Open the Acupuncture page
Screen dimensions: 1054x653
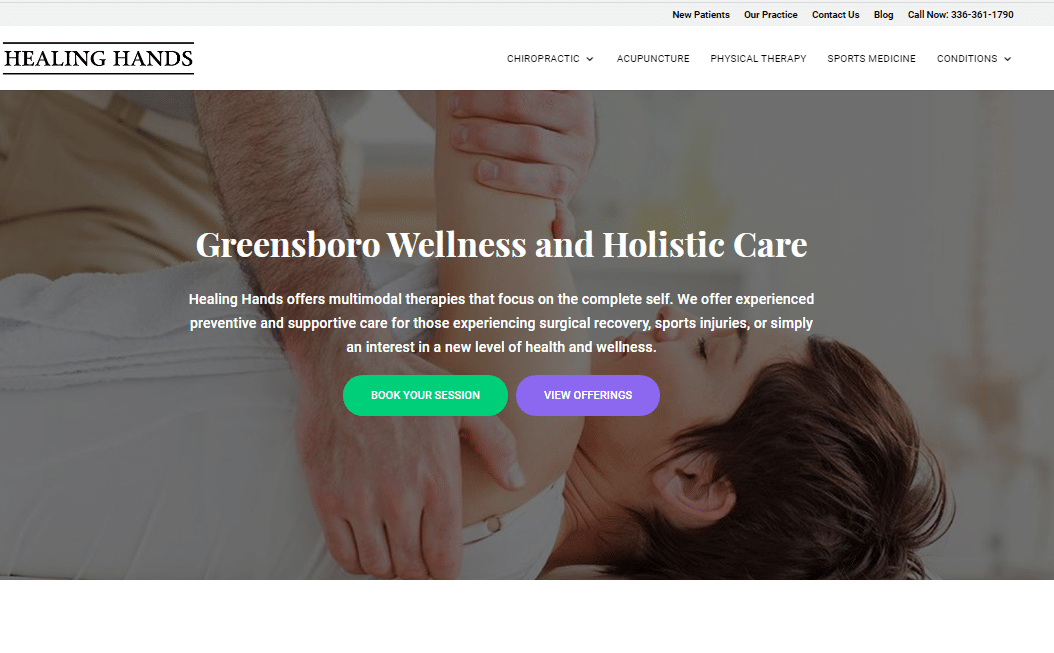(653, 59)
